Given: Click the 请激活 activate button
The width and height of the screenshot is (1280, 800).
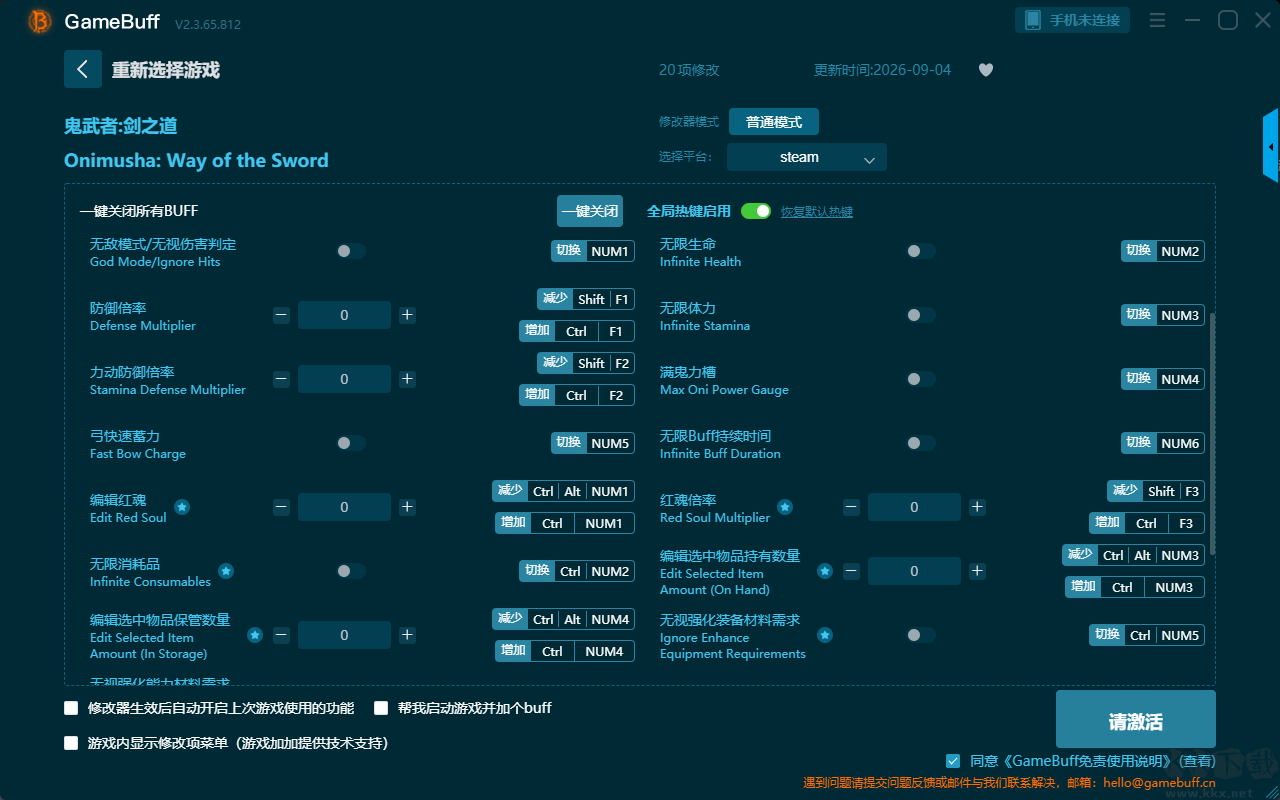Looking at the screenshot, I should coord(1136,719).
